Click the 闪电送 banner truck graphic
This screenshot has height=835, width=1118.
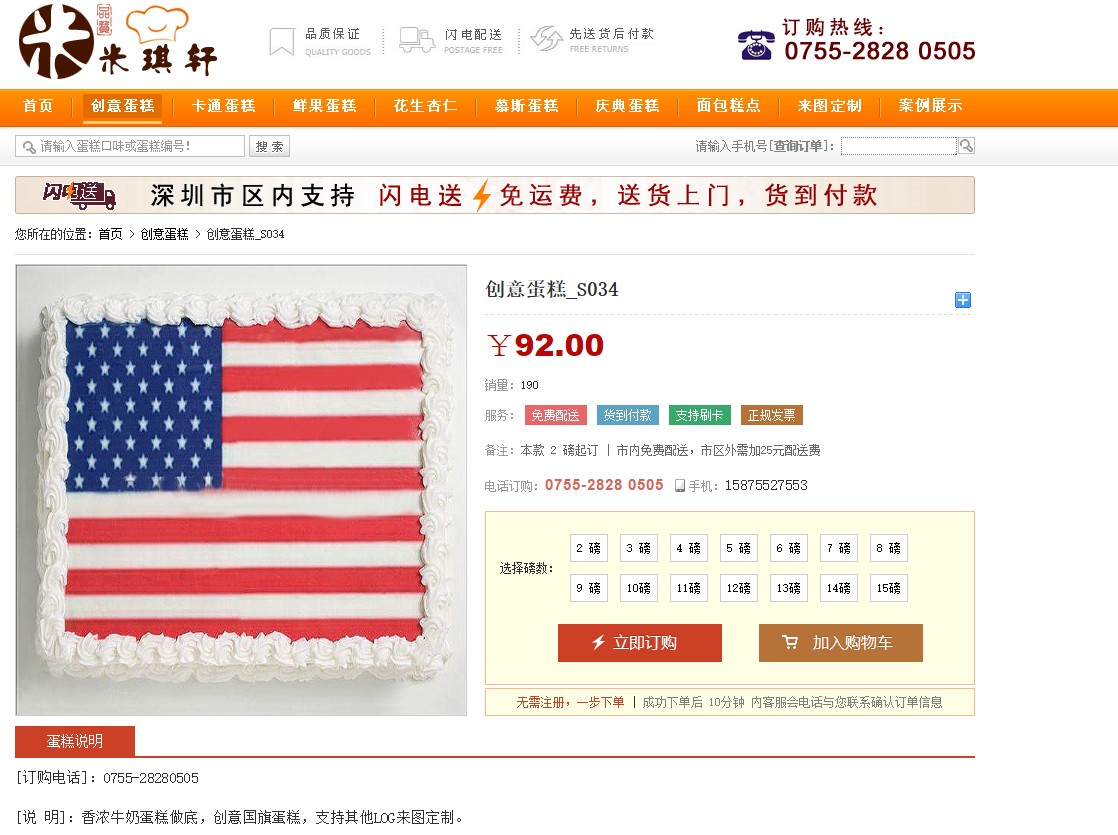coord(79,195)
